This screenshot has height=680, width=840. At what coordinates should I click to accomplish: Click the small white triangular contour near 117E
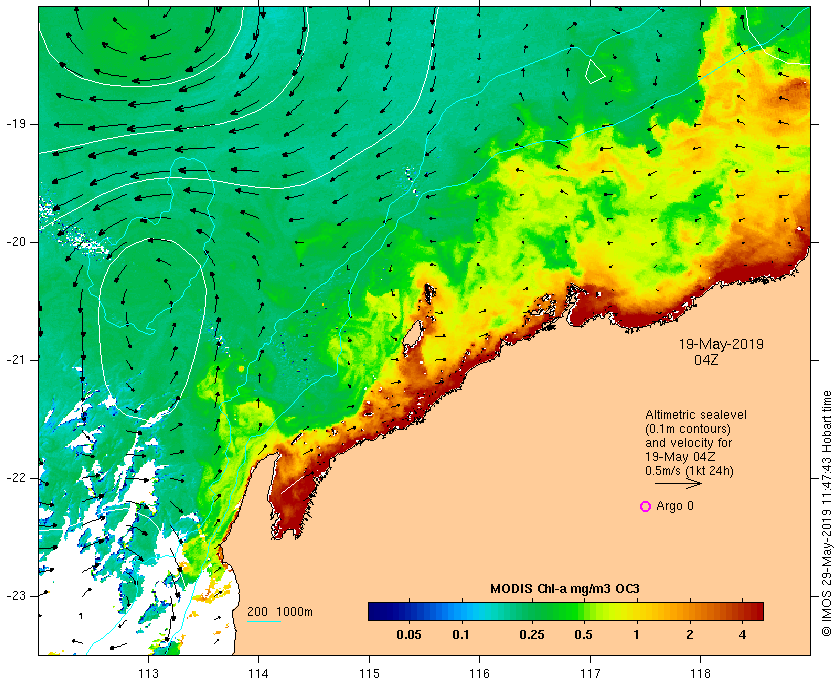click(x=594, y=72)
